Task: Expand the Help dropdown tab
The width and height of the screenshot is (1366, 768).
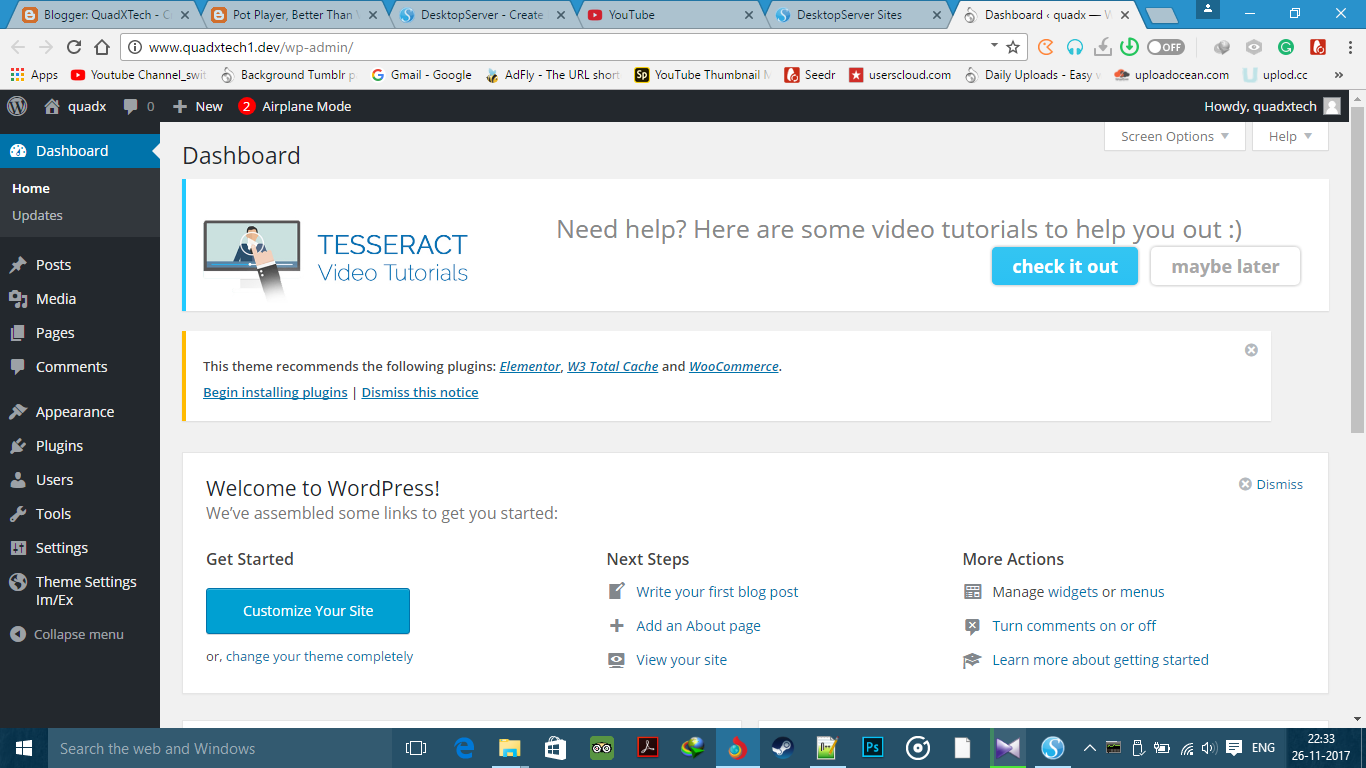Action: (1290, 137)
